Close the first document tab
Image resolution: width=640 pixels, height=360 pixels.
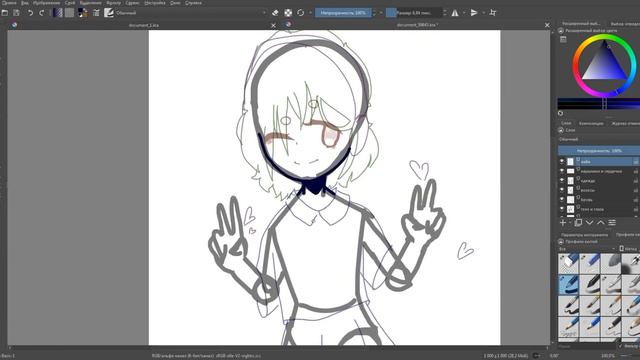tap(273, 25)
